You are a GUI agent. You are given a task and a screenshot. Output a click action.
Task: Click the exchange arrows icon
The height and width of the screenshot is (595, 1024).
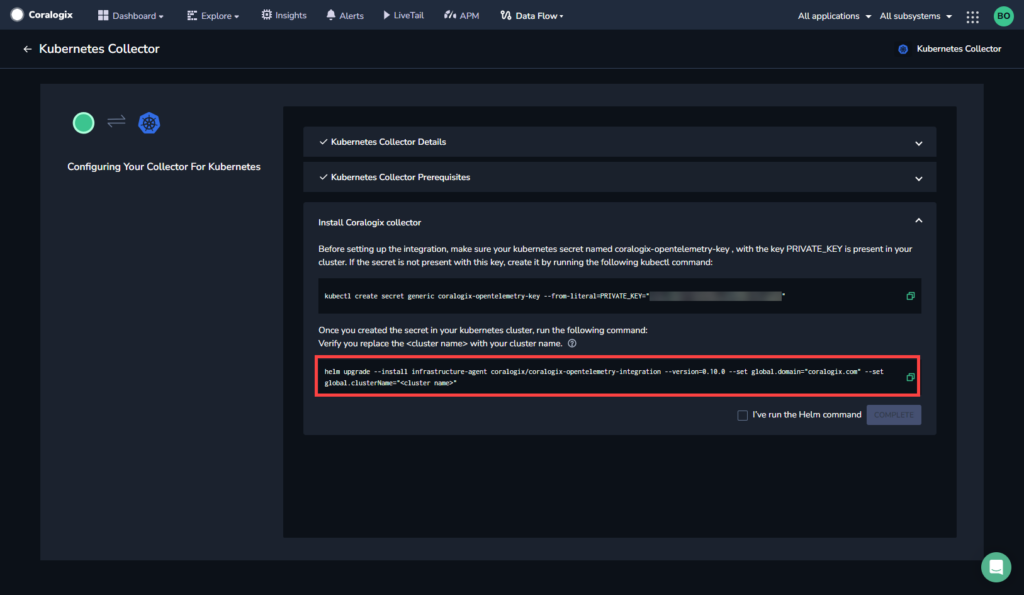(x=116, y=121)
